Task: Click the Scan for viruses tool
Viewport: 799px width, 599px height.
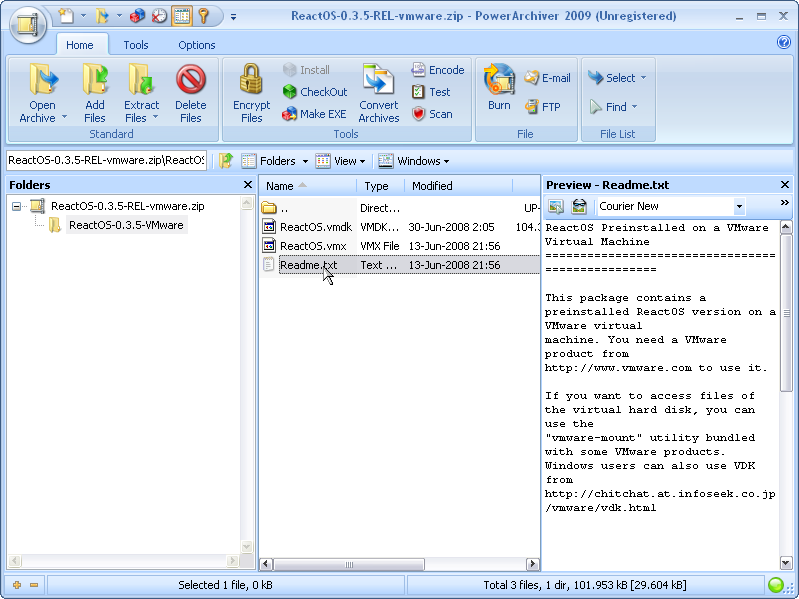Action: tap(432, 114)
